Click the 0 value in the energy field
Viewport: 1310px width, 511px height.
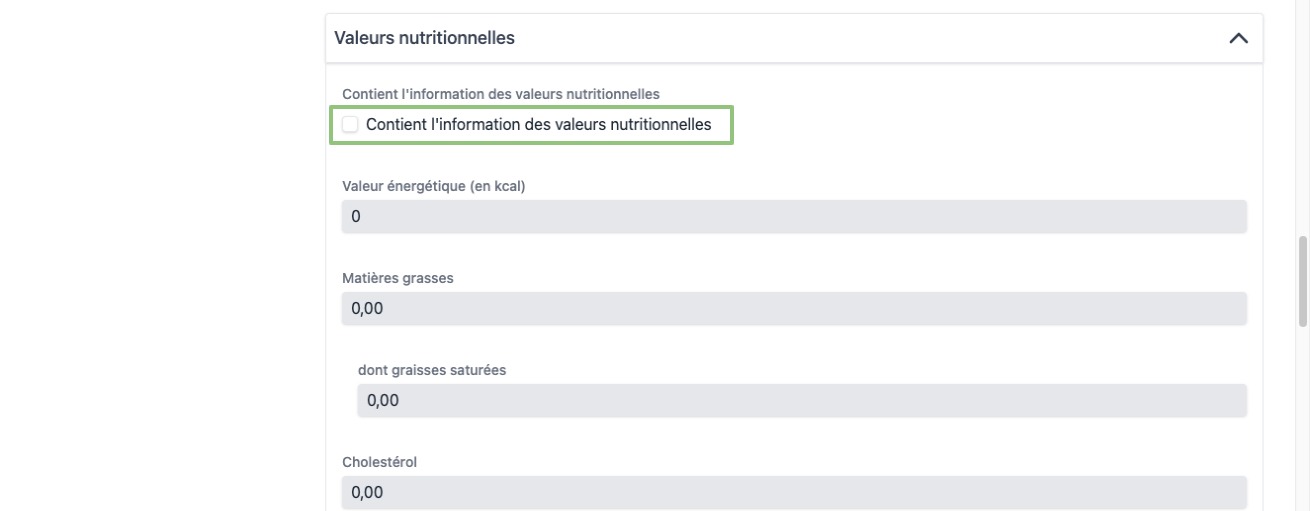(x=356, y=217)
